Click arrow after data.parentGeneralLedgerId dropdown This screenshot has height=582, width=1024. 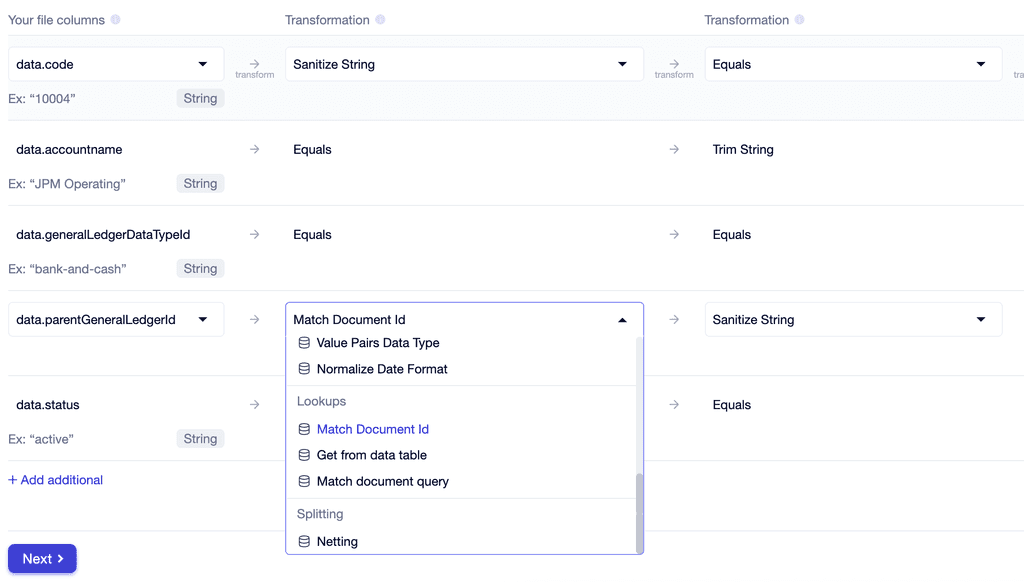click(x=255, y=319)
